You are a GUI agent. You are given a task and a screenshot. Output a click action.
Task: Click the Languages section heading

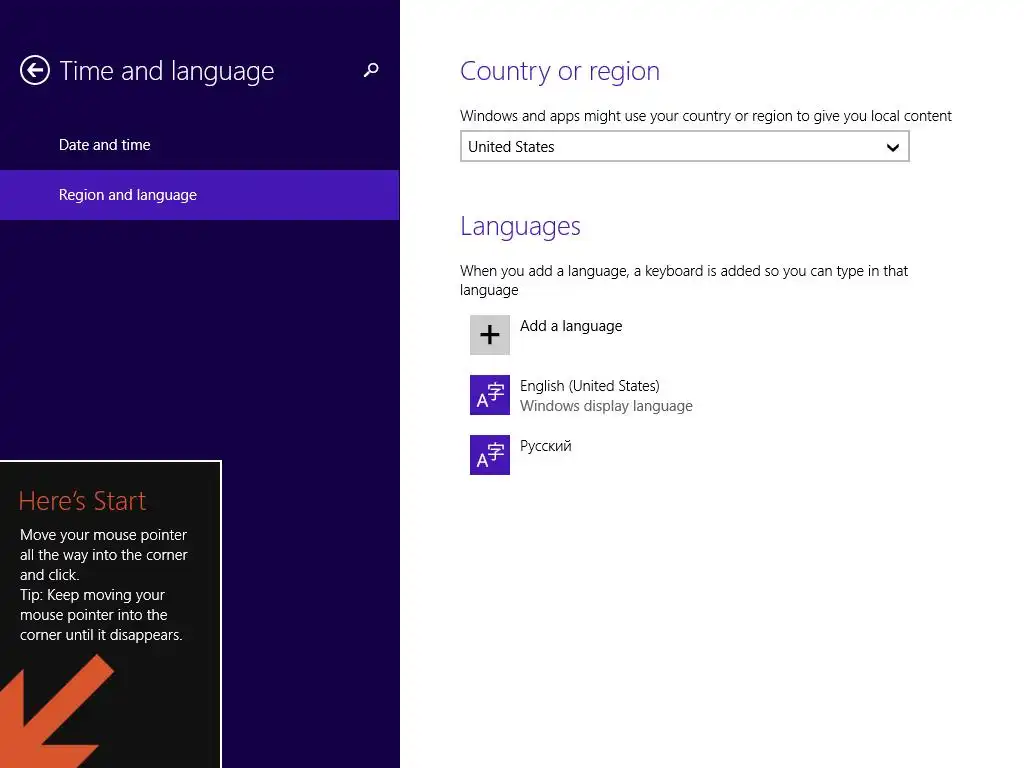click(x=520, y=226)
